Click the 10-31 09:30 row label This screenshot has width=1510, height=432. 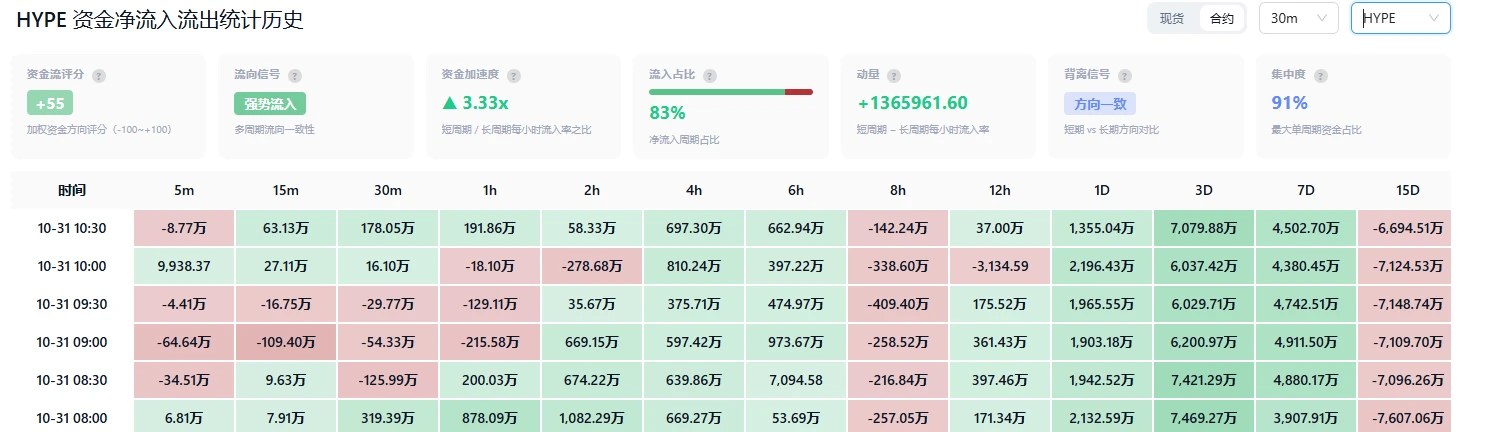pos(72,304)
